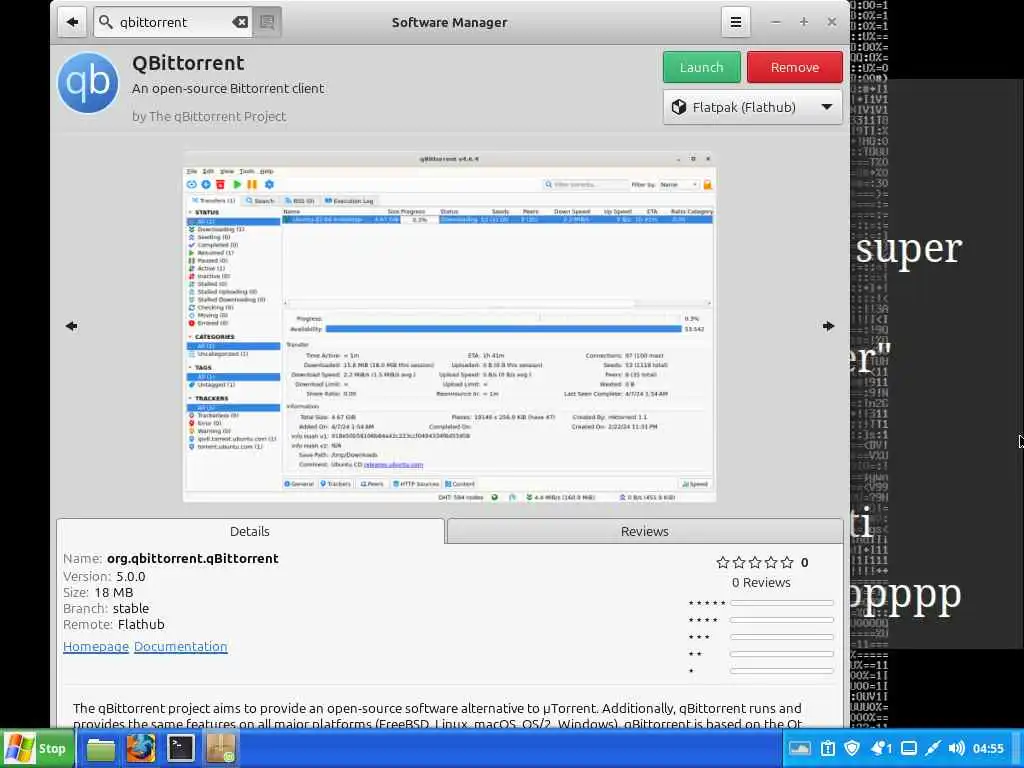Click the first system tray icon beside the clipboard
This screenshot has height=768, width=1024.
800,748
